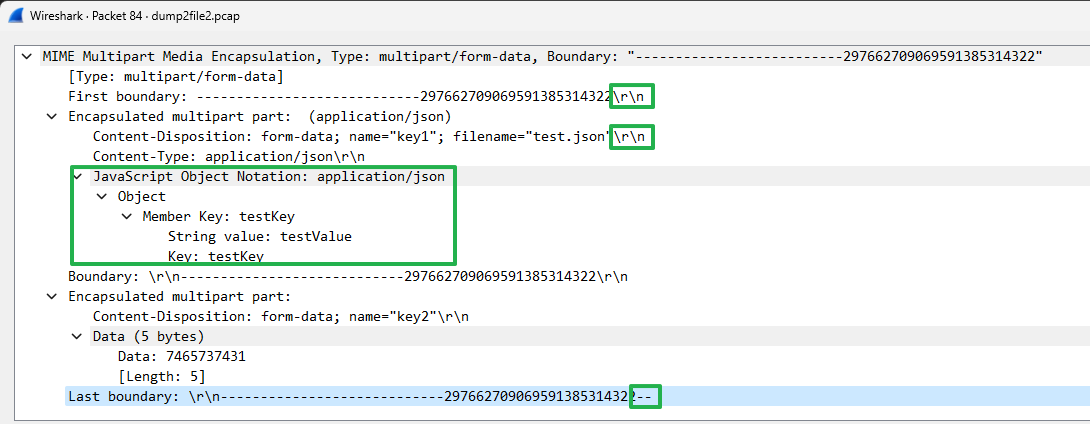Collapse the Object node arrow

pyautogui.click(x=101, y=196)
